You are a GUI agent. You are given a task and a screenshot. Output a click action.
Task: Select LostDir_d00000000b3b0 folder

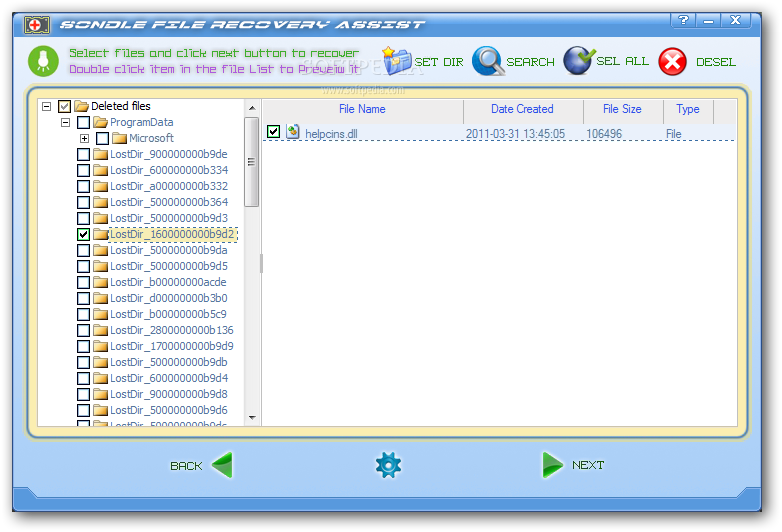coord(169,298)
